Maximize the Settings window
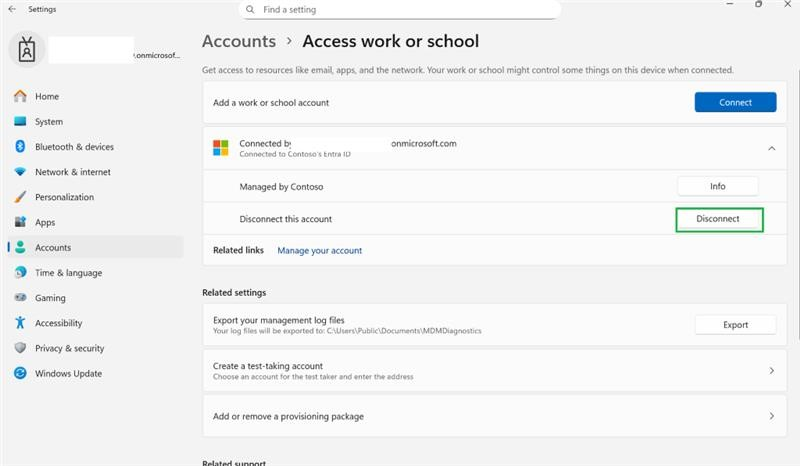Screen dimensions: 800x466 759,4
